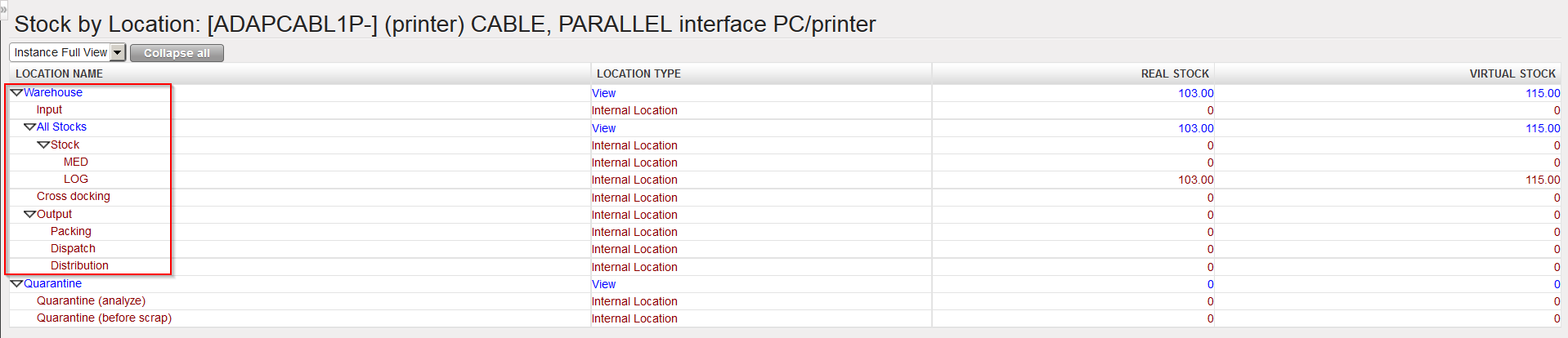
Task: Select the LOG location row
Action: [76, 180]
